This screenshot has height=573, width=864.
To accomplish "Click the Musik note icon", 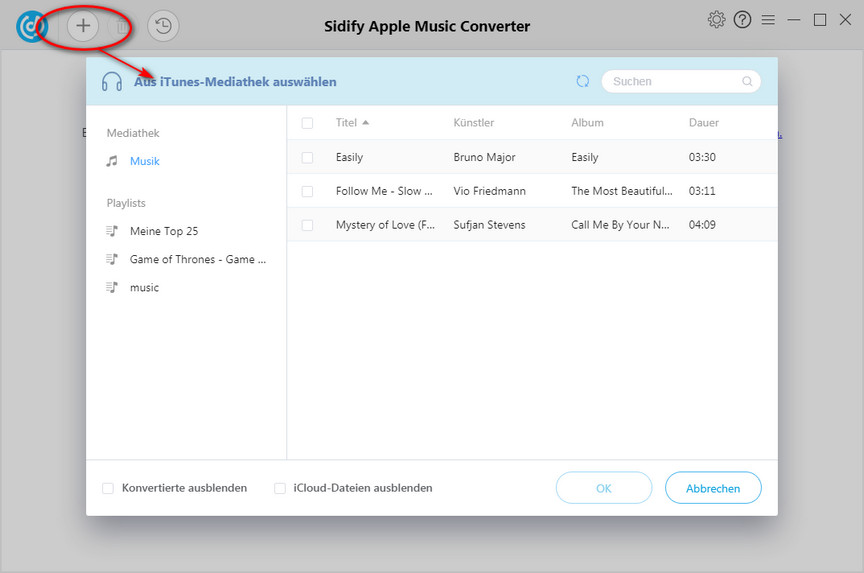I will pos(112,161).
